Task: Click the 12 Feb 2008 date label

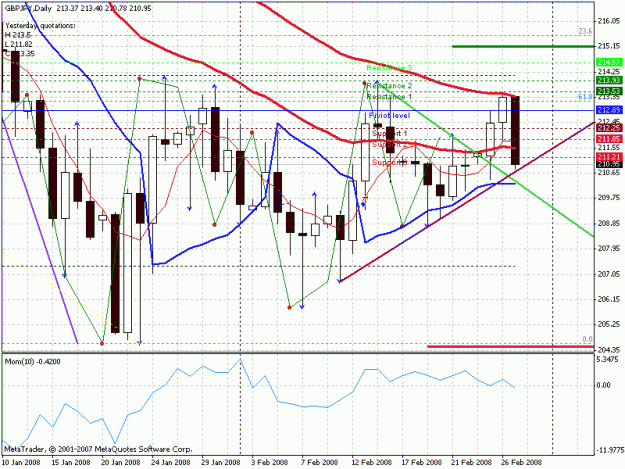Action: [x=372, y=462]
